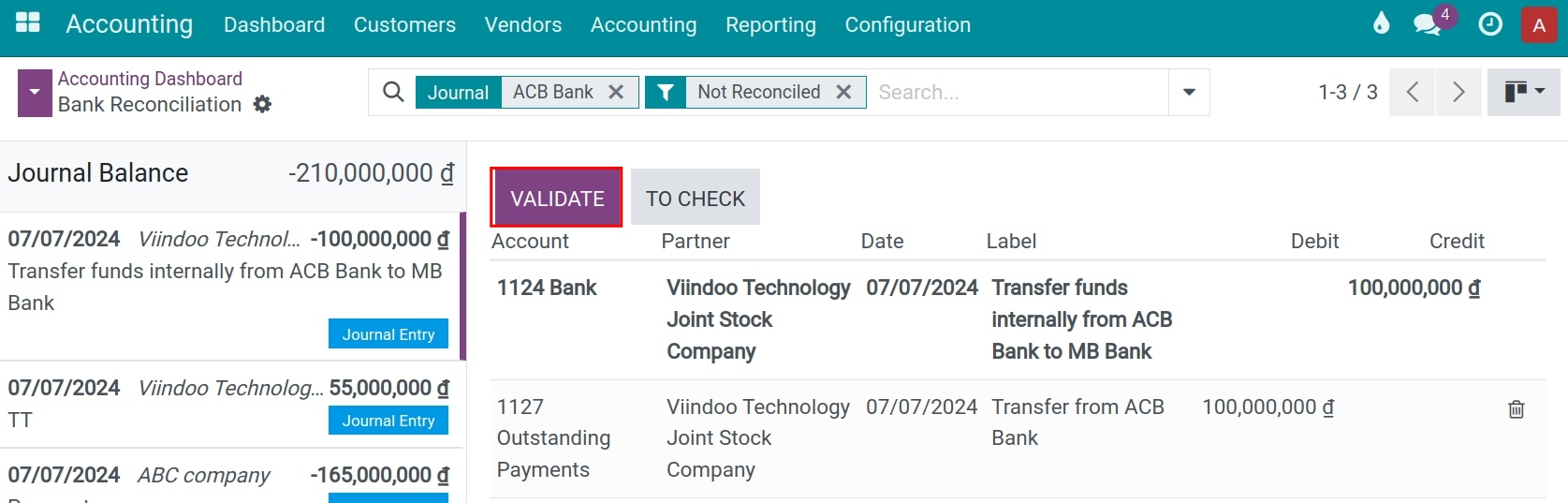1568x503 pixels.
Task: Click in the Search input field
Action: pos(1018,92)
